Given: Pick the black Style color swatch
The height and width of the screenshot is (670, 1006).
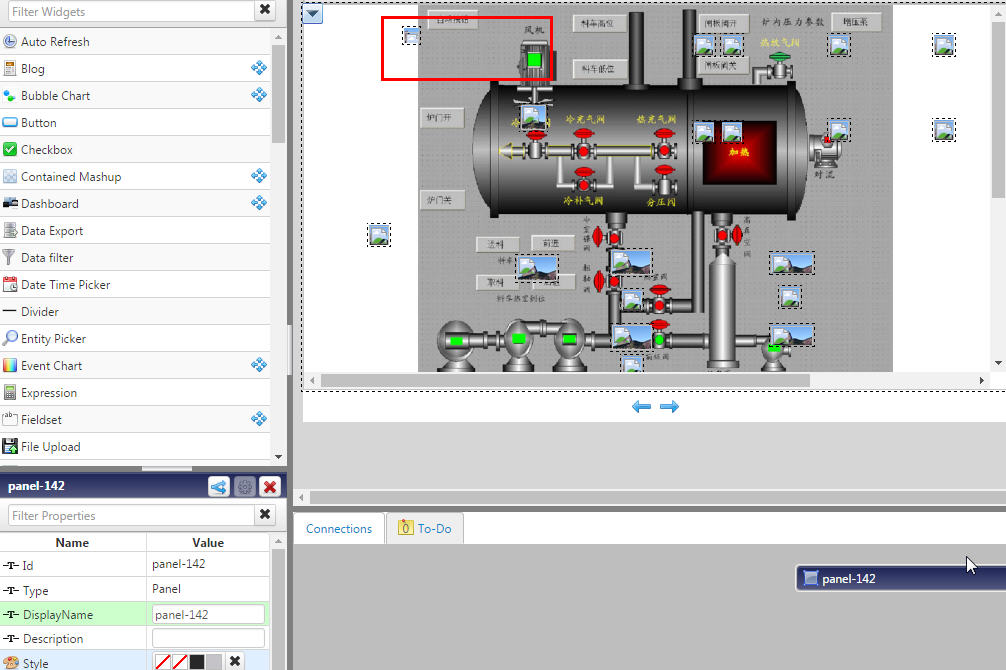Looking at the screenshot, I should 197,662.
